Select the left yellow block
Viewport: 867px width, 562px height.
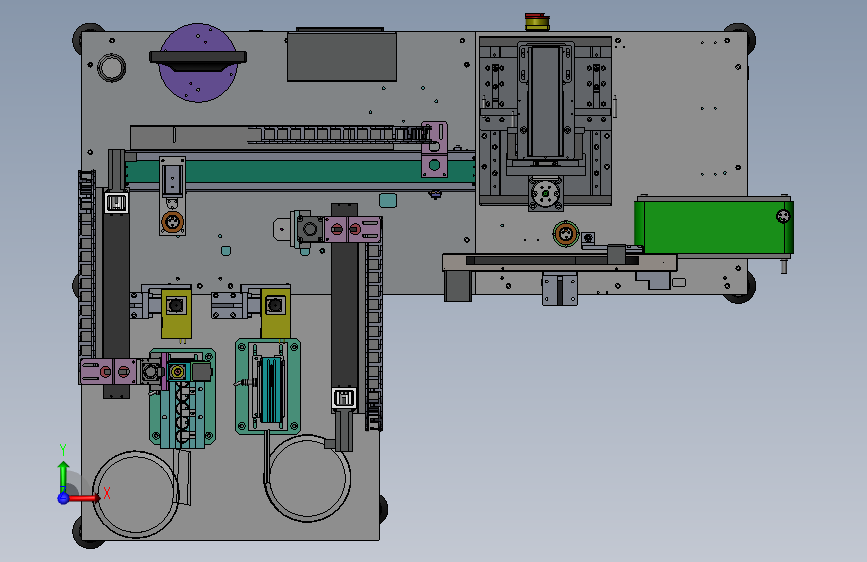tap(176, 313)
